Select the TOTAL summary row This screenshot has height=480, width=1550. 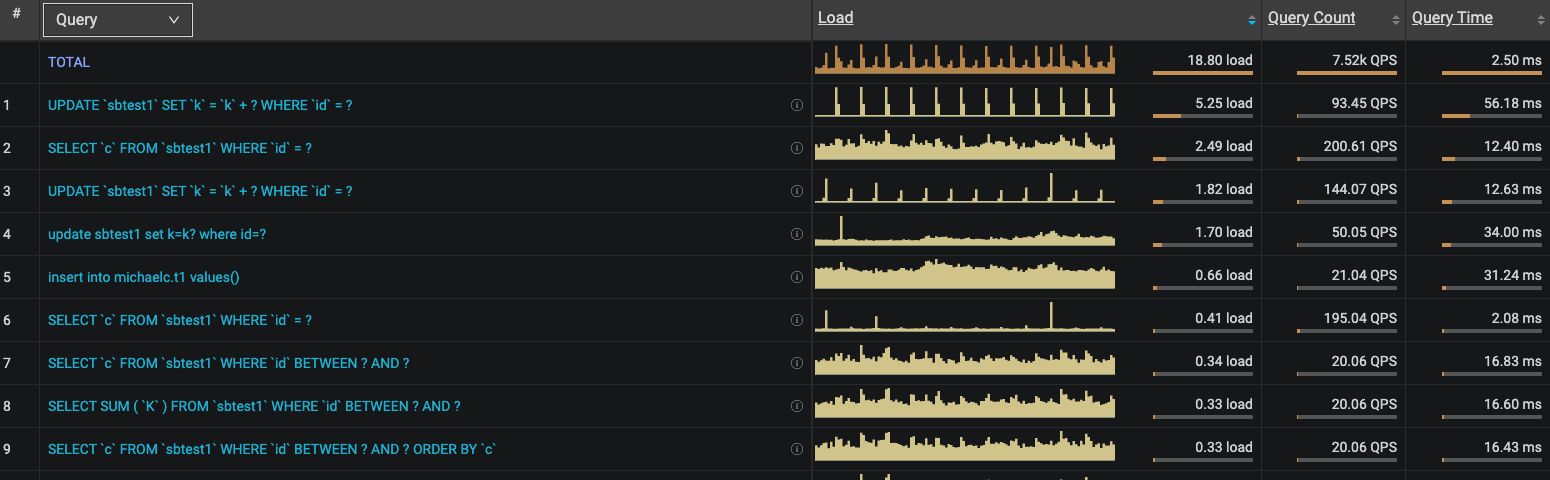coord(69,62)
